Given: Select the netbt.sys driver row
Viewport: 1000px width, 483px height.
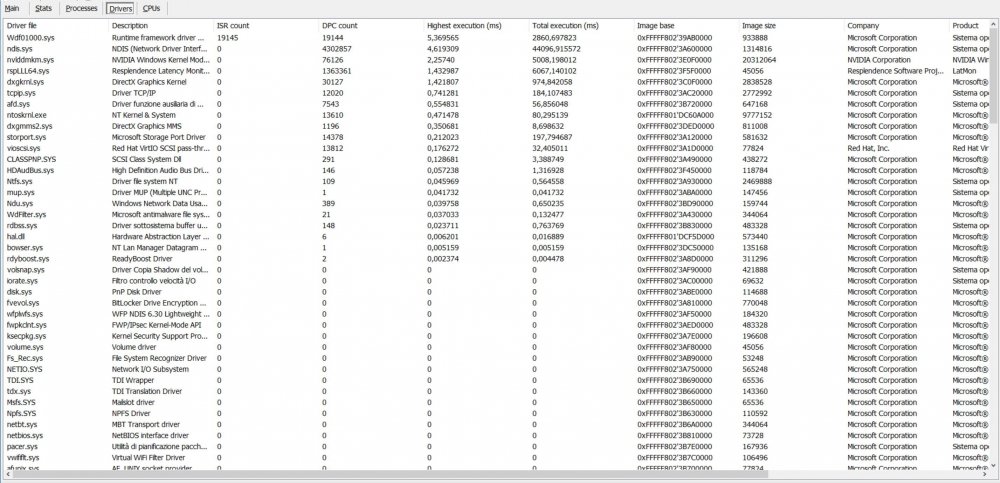Looking at the screenshot, I should tap(496, 424).
